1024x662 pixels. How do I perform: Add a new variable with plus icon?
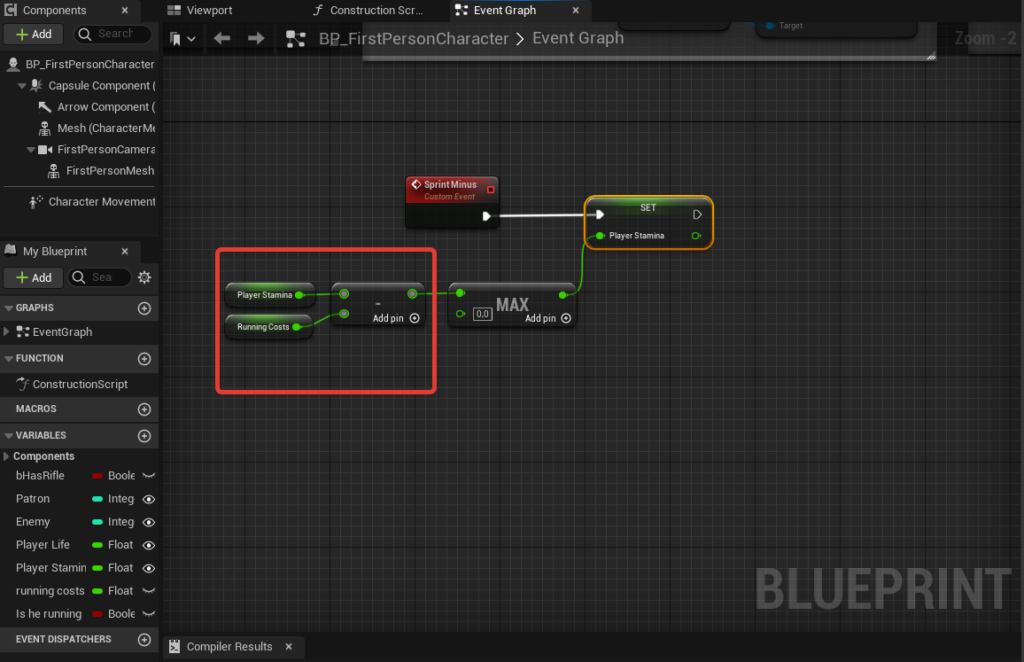(144, 436)
